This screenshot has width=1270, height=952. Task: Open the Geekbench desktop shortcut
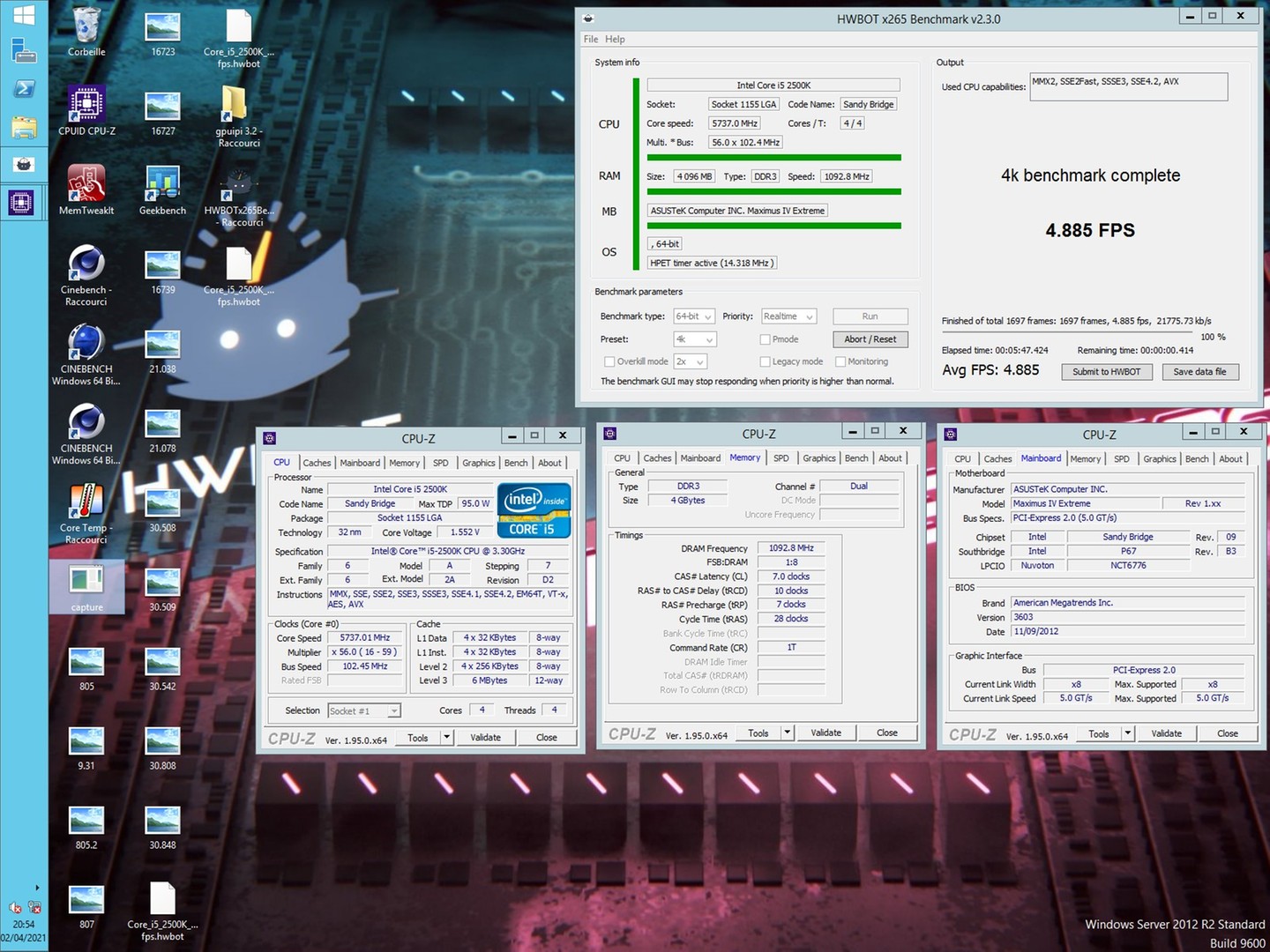(x=163, y=190)
